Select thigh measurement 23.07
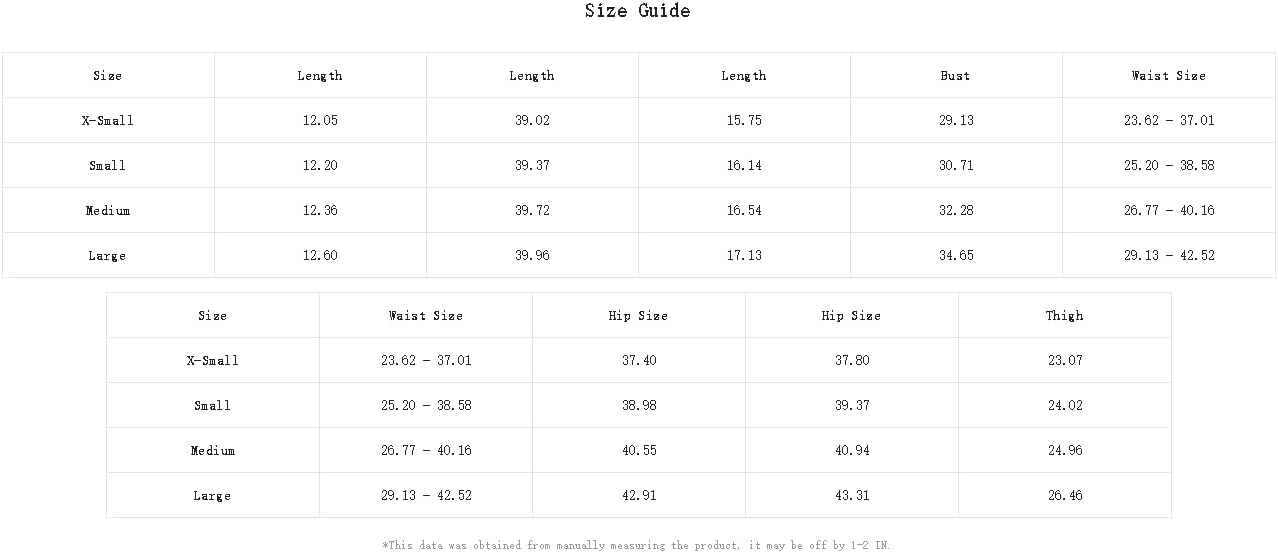This screenshot has height=553, width=1278. pyautogui.click(x=1064, y=360)
